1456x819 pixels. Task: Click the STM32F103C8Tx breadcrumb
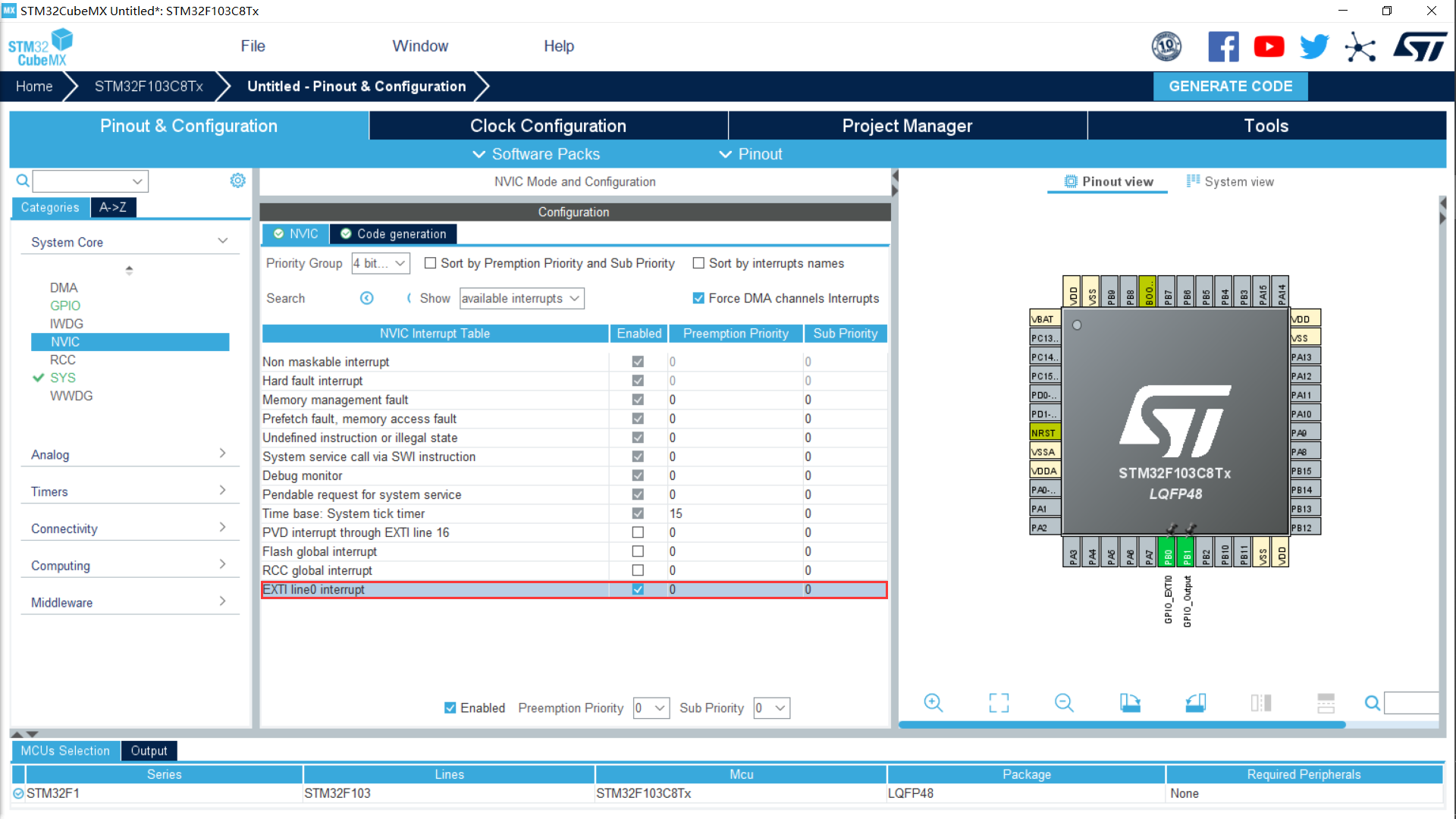149,86
